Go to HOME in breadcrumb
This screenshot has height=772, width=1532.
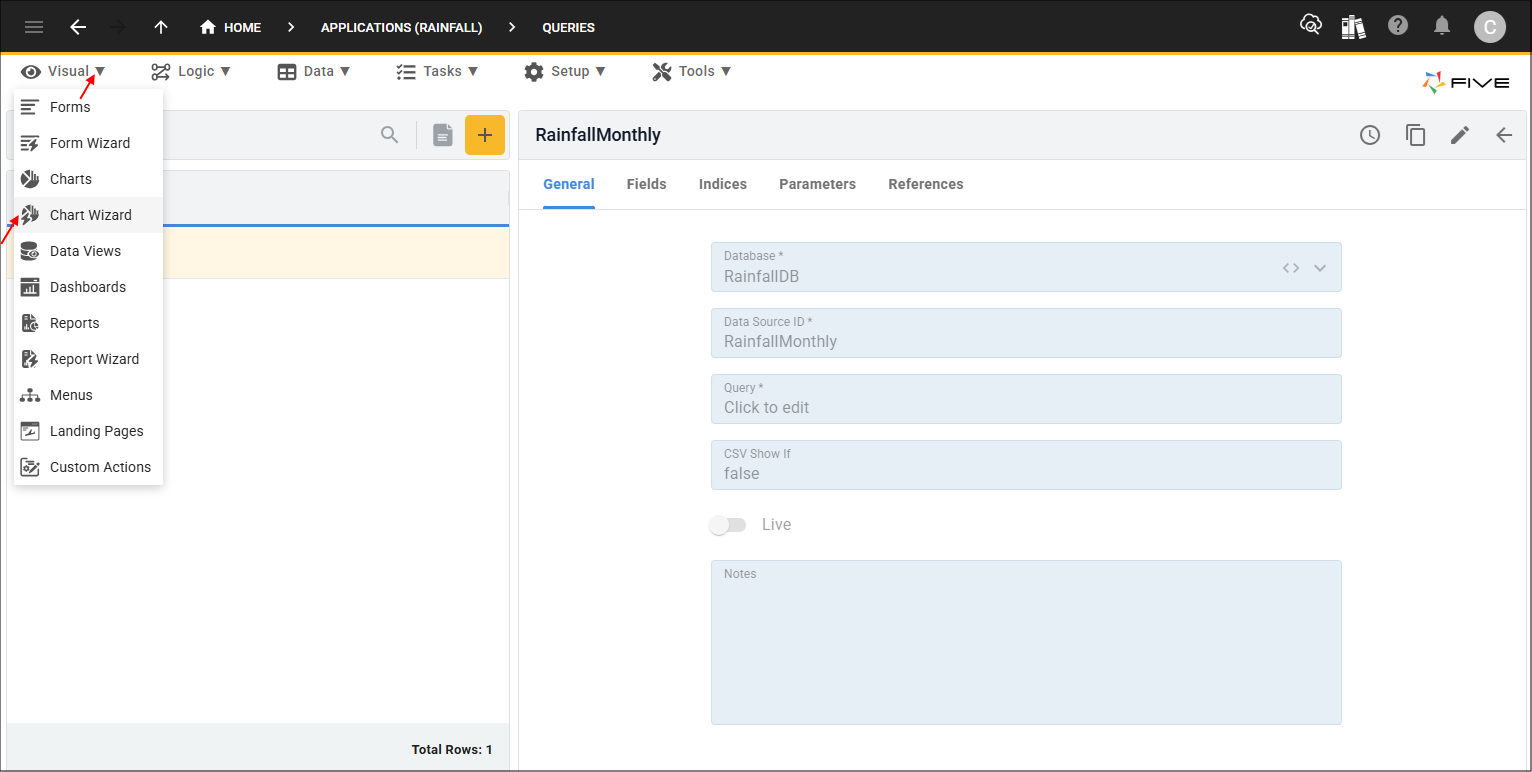(231, 27)
